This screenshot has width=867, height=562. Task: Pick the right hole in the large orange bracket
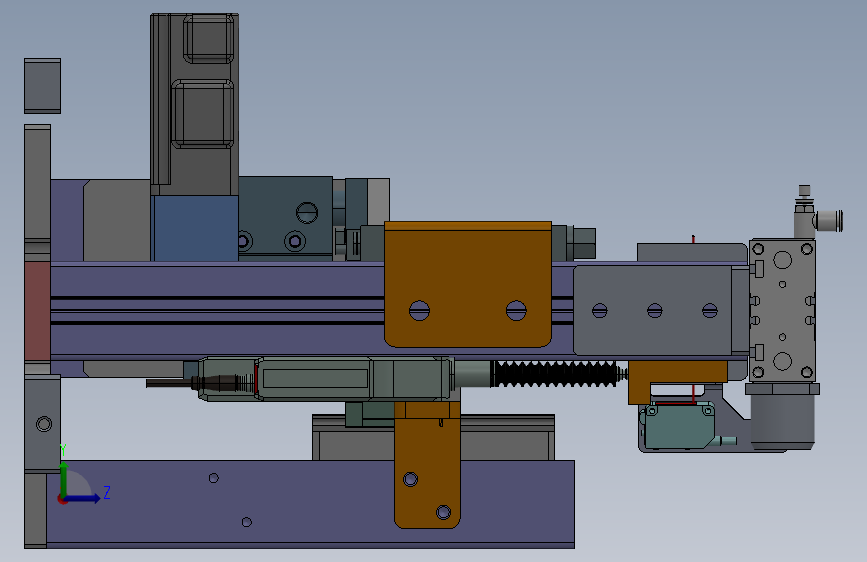click(516, 310)
